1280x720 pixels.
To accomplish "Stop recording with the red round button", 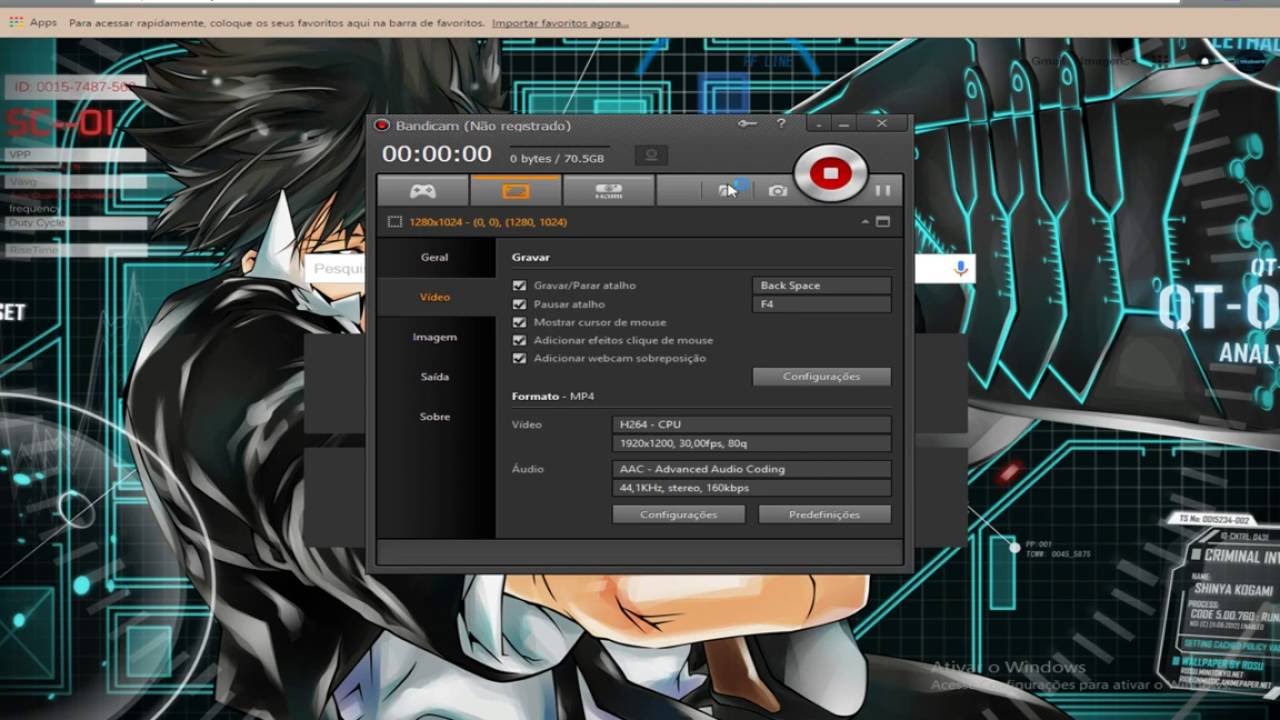I will [830, 173].
